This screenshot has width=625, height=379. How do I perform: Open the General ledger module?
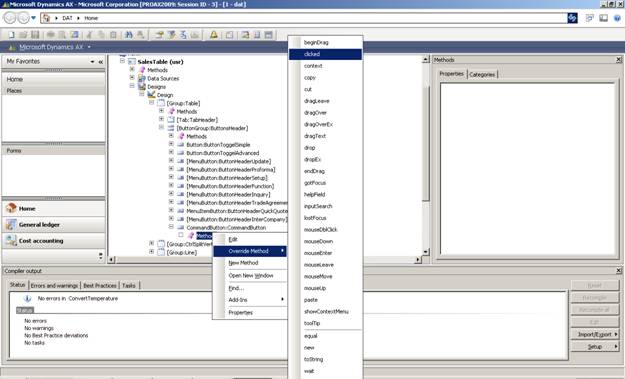point(54,225)
